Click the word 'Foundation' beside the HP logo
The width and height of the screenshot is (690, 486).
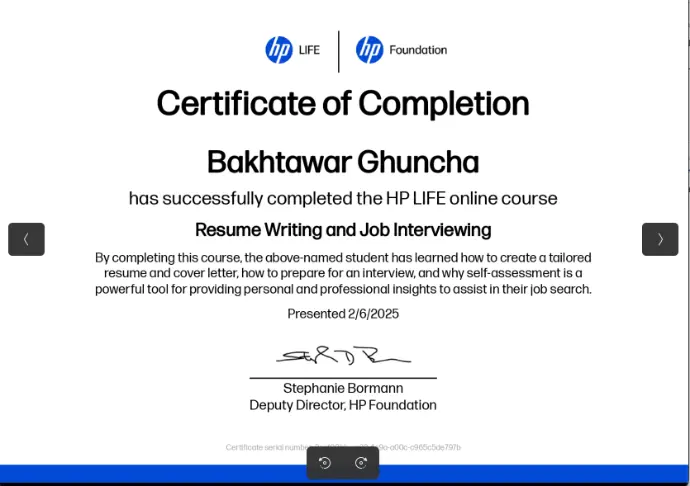tap(418, 50)
